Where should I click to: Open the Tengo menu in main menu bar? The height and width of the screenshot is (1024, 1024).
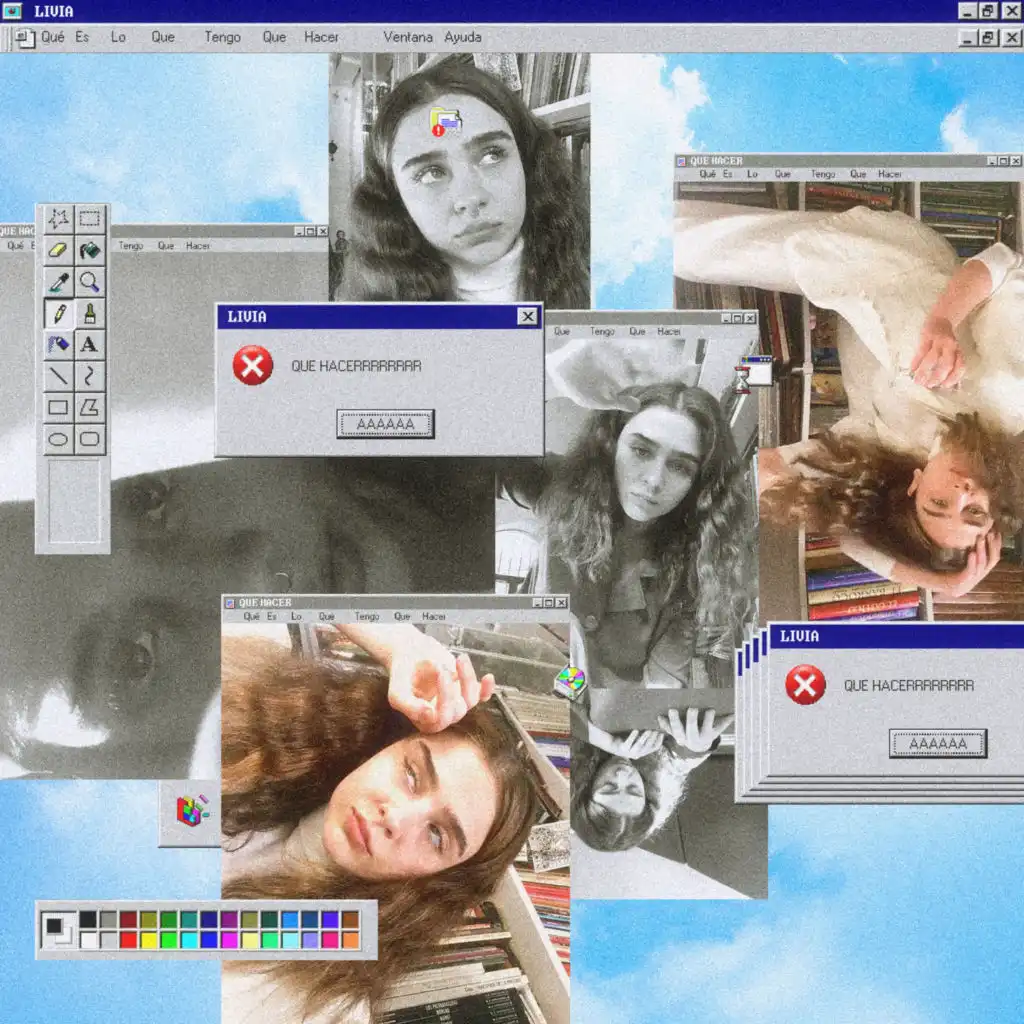223,37
